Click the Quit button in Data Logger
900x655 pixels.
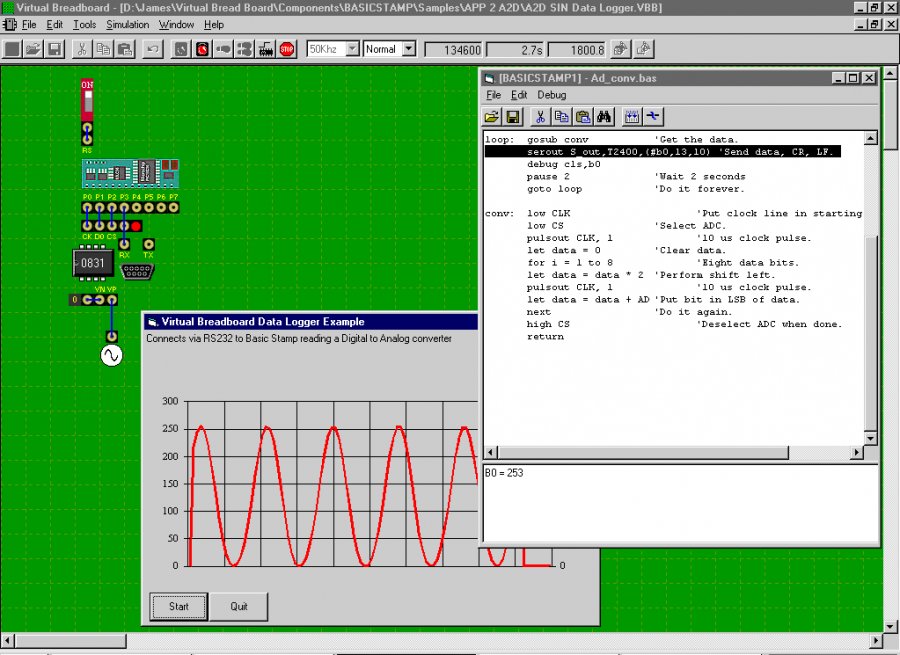pyautogui.click(x=239, y=606)
